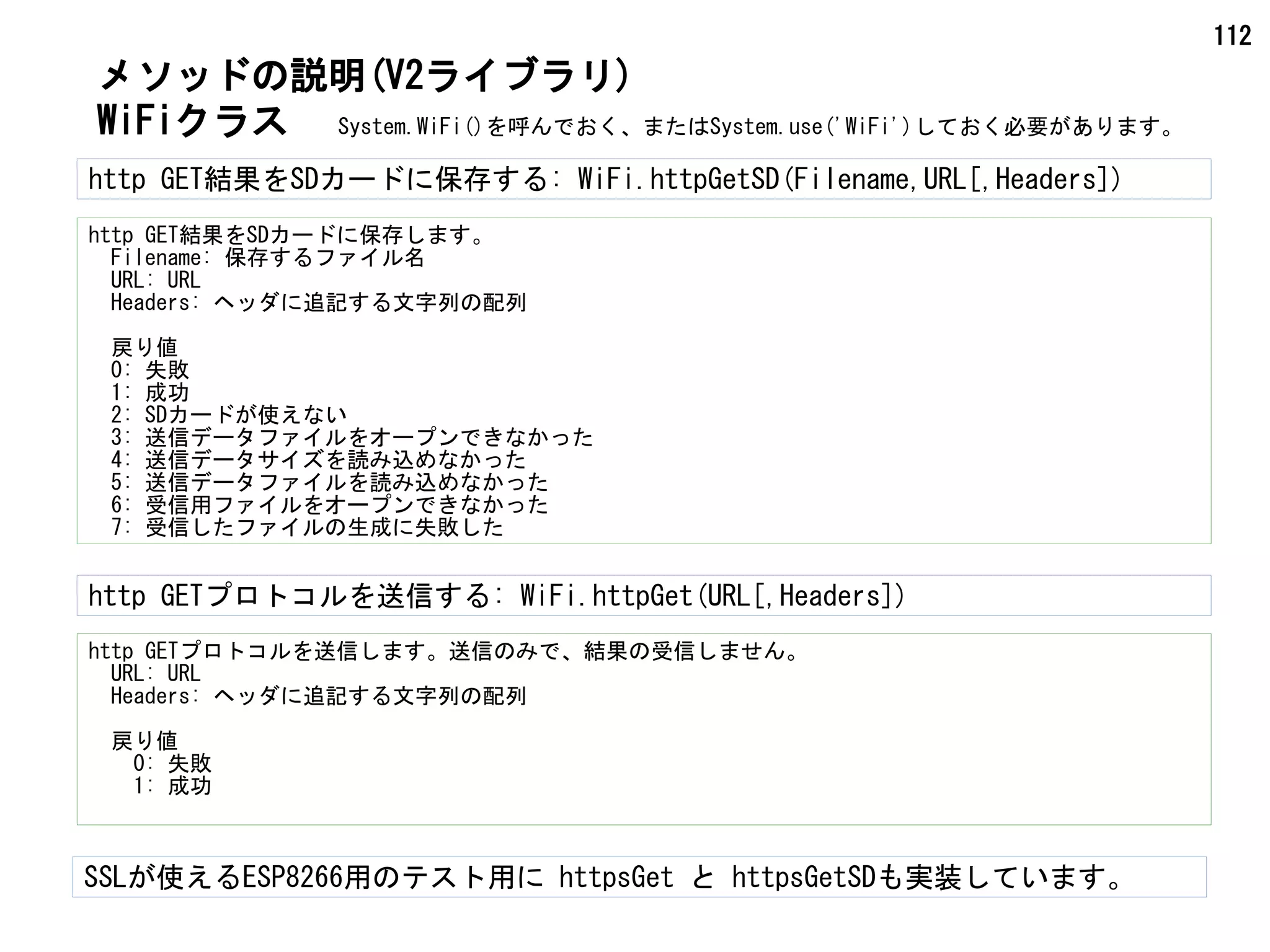The width and height of the screenshot is (1270, 952).
Task: Click the URL: URL line in httpGetSD description
Action: click(x=156, y=280)
